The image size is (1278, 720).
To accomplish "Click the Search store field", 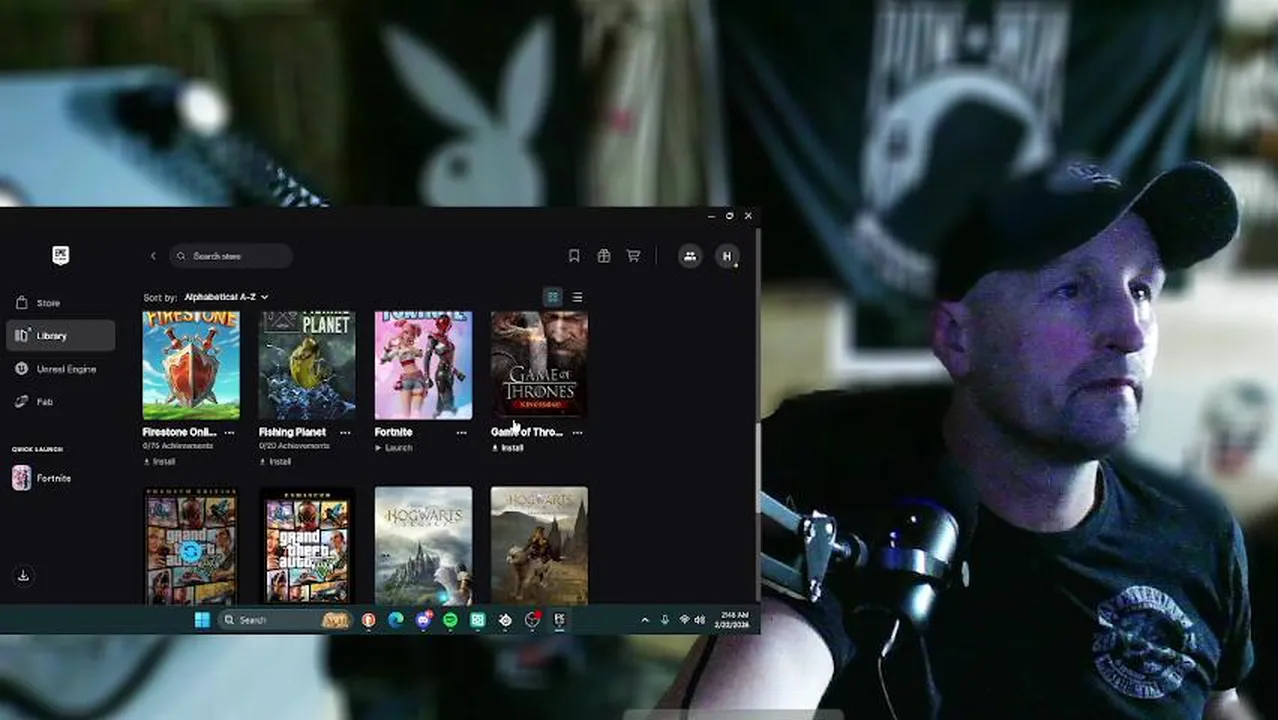I will (231, 256).
